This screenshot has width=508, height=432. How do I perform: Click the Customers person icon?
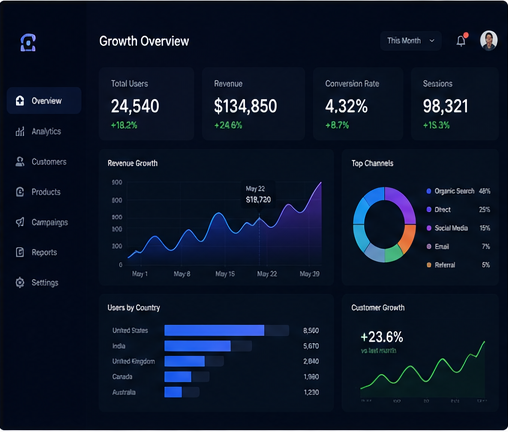(x=20, y=162)
